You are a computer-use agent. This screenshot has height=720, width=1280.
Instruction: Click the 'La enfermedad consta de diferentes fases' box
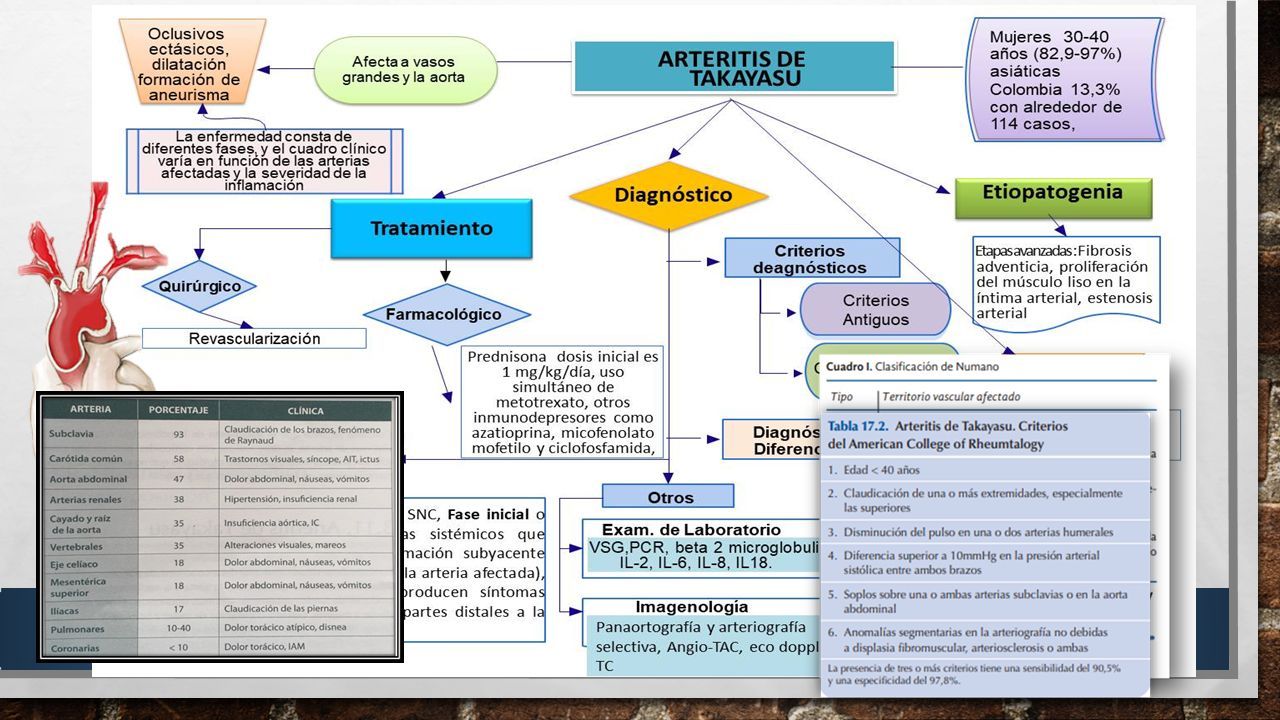[264, 160]
